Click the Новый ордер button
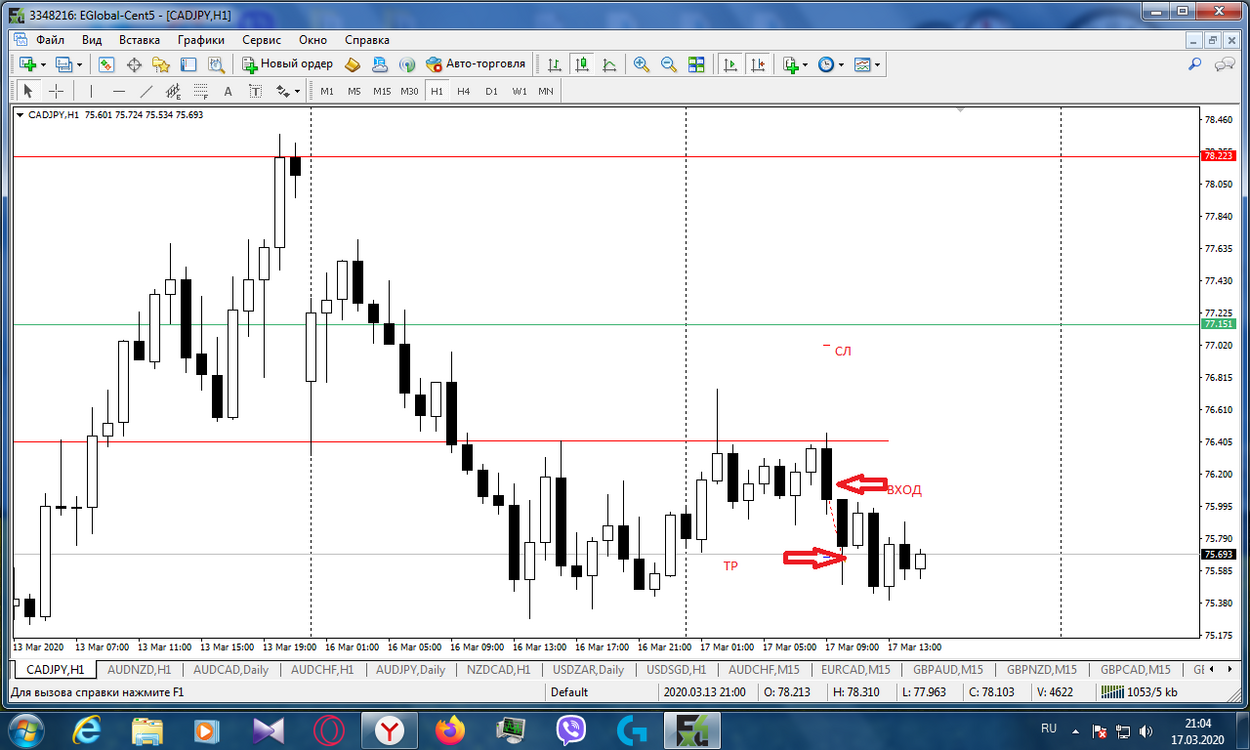This screenshot has width=1250, height=750. click(287, 64)
